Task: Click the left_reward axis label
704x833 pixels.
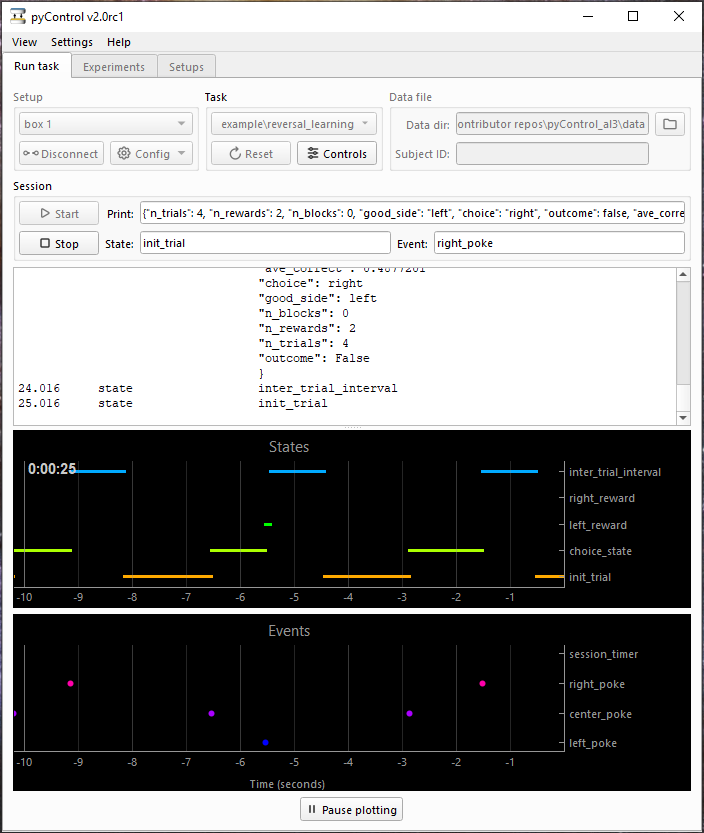Action: [x=598, y=525]
